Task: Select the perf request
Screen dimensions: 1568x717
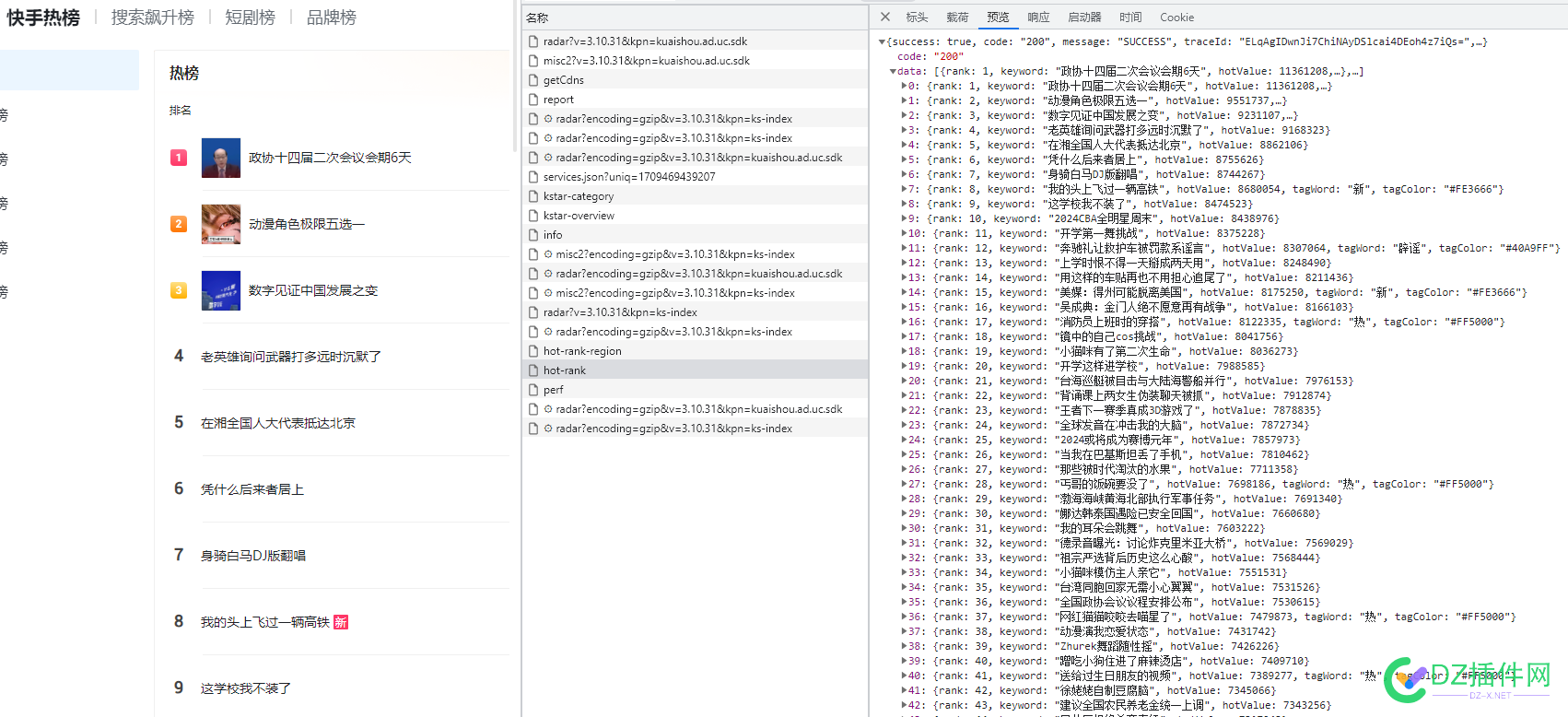Action: (x=696, y=390)
